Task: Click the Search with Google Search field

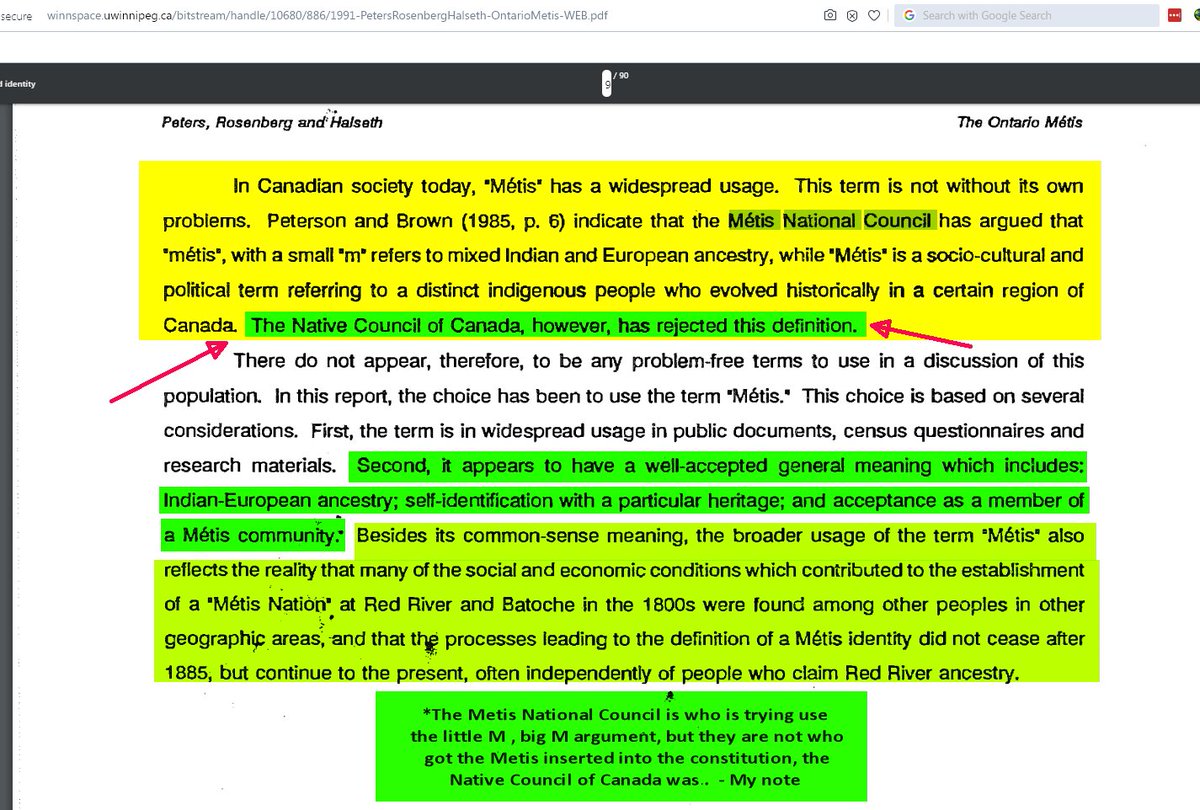Action: tap(1026, 16)
